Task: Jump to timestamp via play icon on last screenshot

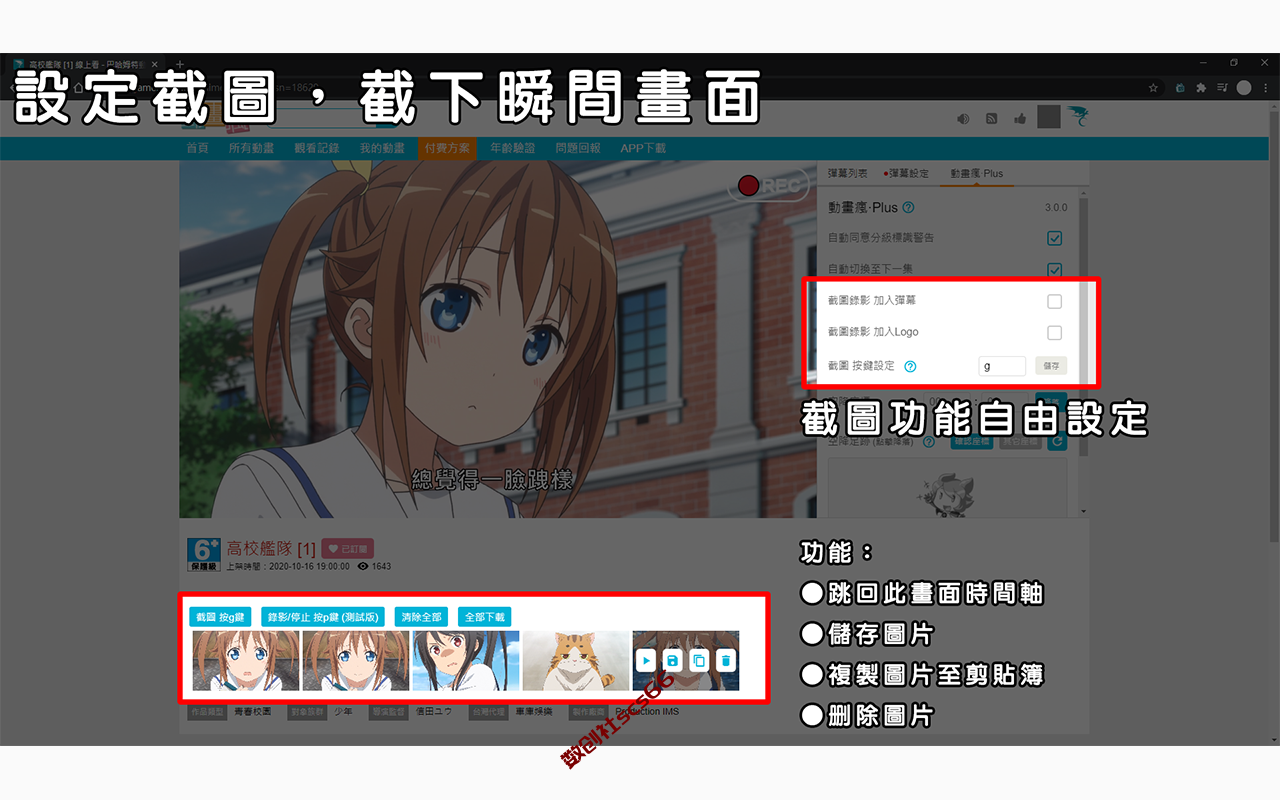Action: click(x=646, y=660)
